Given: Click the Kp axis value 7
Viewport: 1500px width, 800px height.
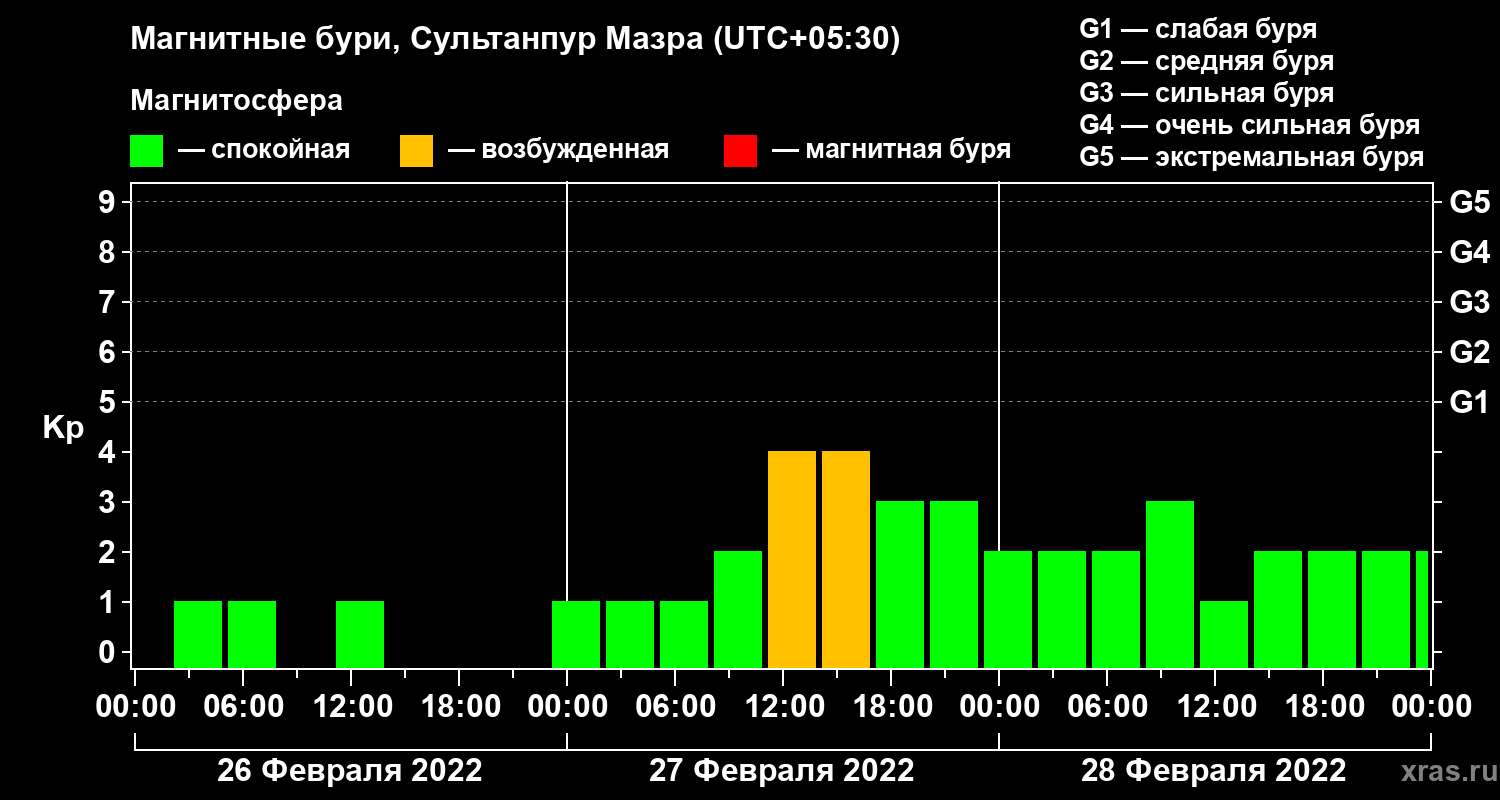Looking at the screenshot, I should (x=109, y=302).
